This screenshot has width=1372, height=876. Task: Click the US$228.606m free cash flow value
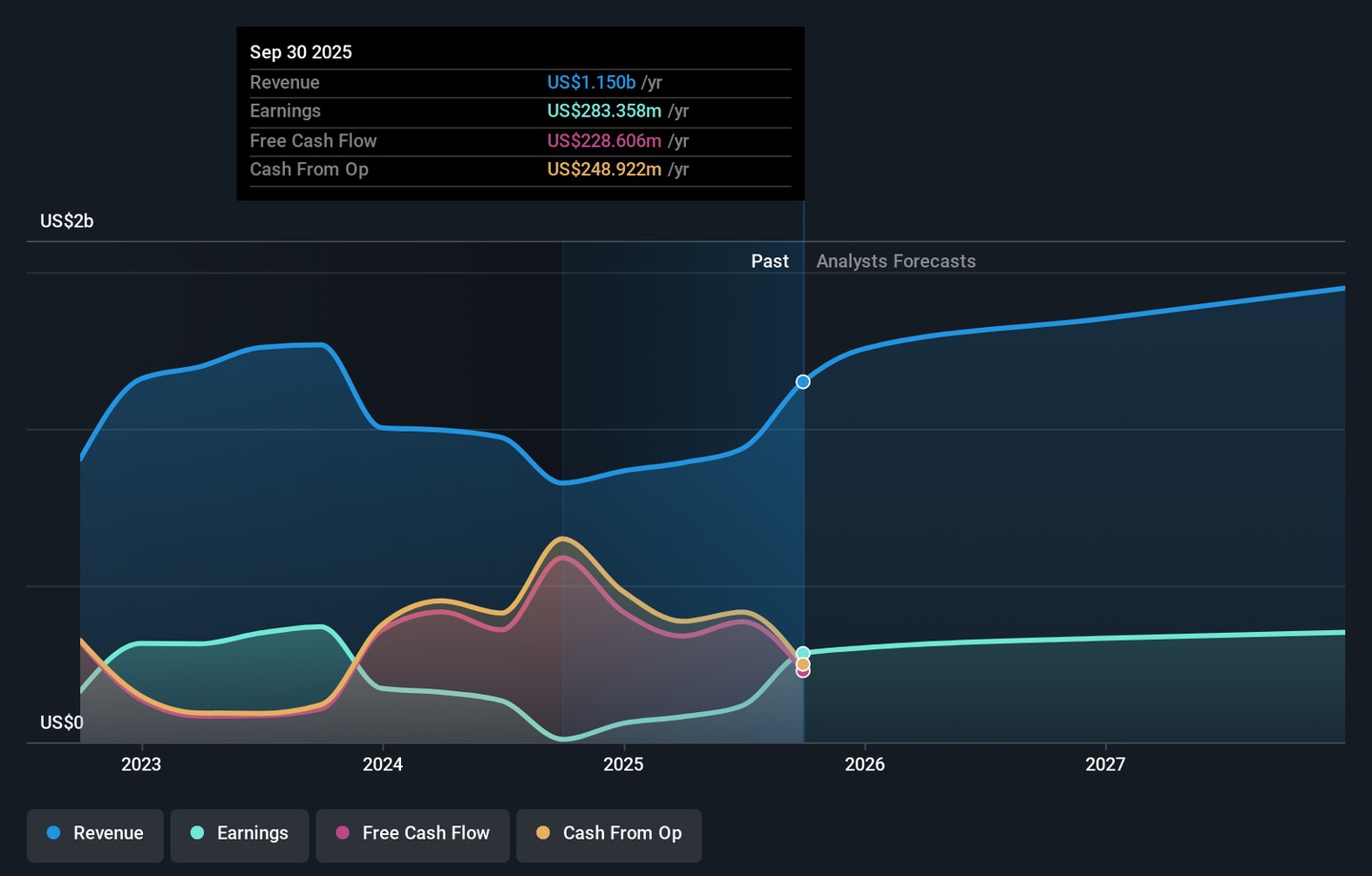pyautogui.click(x=604, y=141)
